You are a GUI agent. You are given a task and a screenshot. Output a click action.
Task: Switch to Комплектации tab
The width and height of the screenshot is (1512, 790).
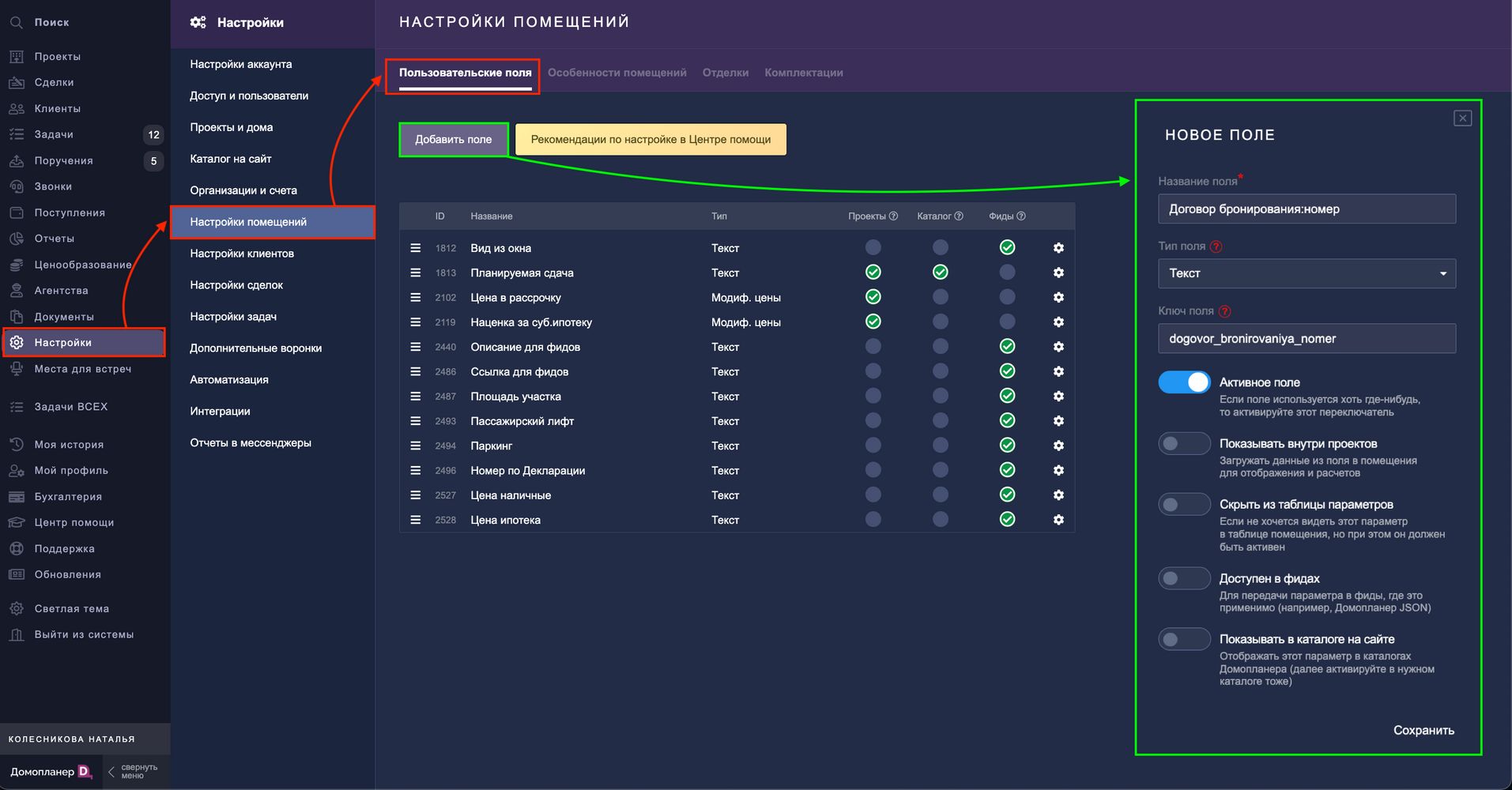pos(804,73)
